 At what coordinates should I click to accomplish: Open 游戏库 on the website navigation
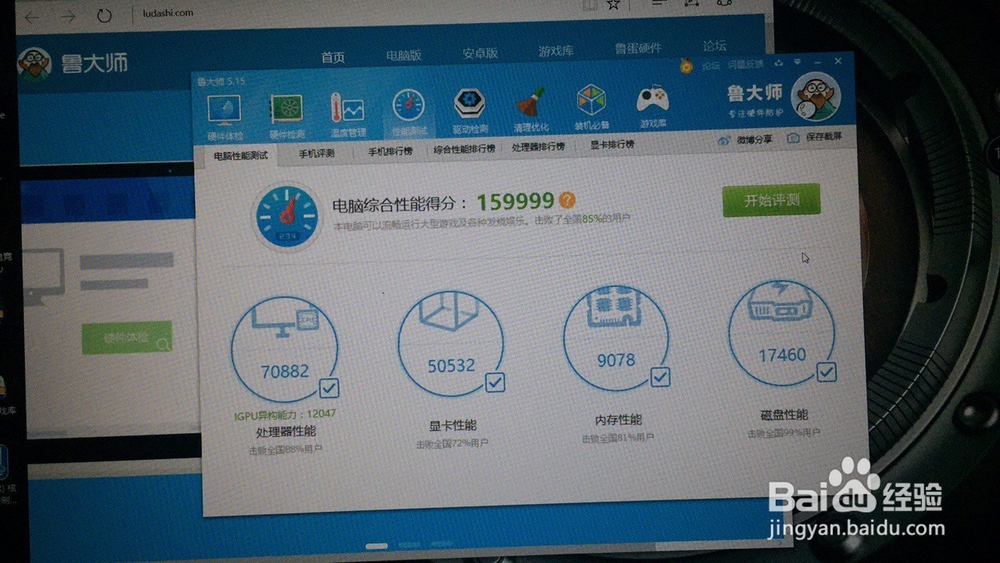[x=555, y=51]
